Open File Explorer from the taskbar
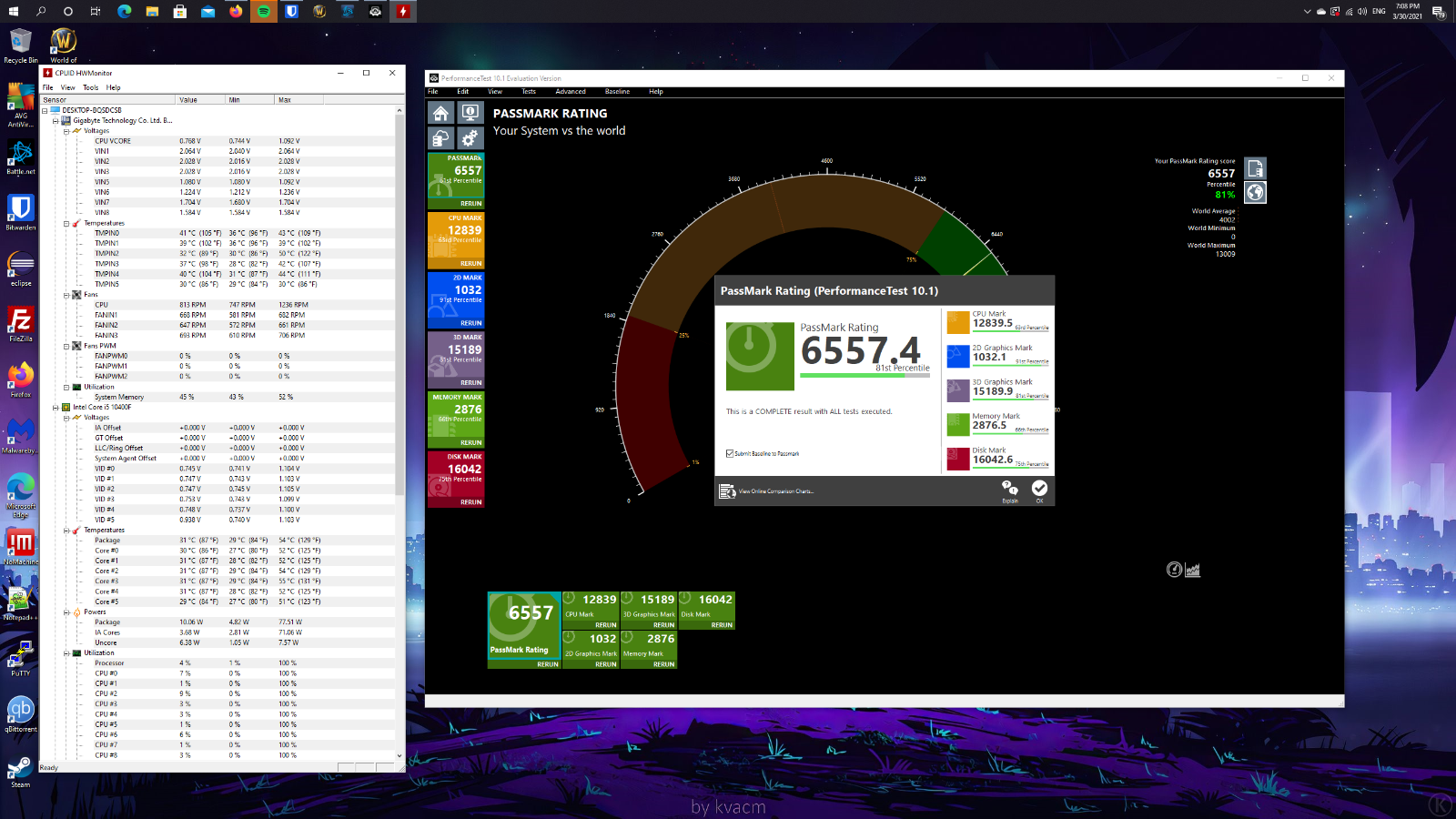1456x819 pixels. (152, 11)
